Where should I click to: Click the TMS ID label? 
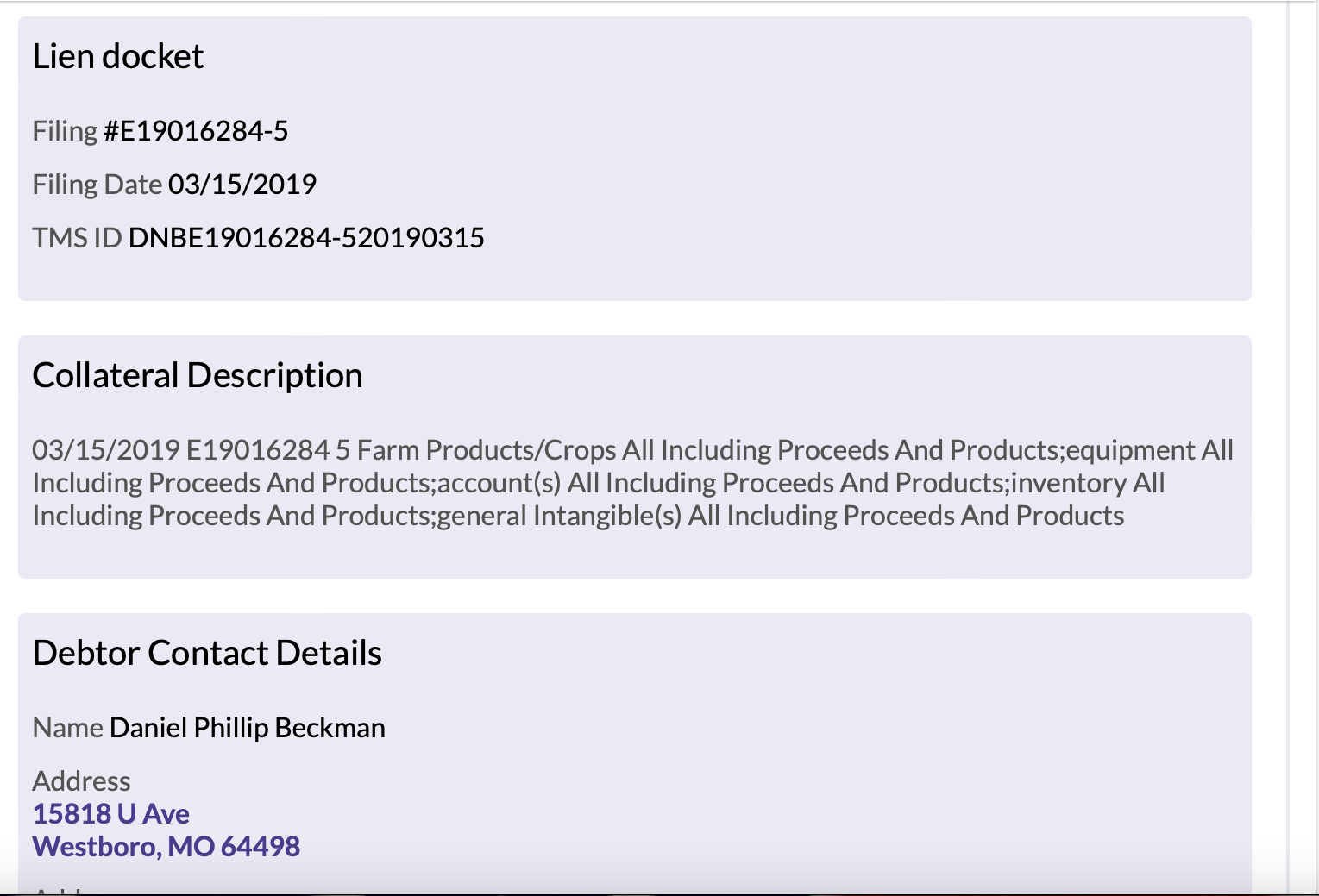click(77, 238)
